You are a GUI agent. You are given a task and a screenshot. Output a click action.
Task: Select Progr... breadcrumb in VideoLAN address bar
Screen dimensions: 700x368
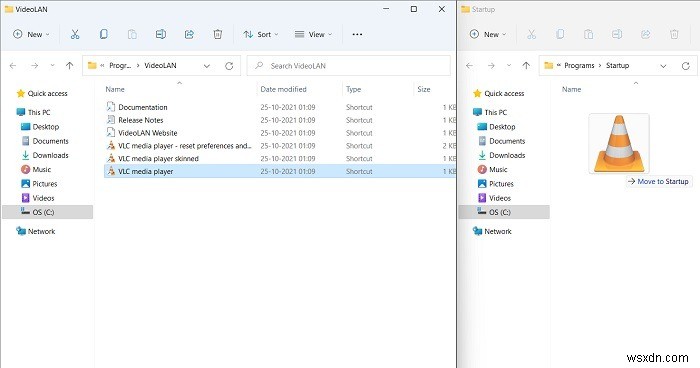pos(121,66)
